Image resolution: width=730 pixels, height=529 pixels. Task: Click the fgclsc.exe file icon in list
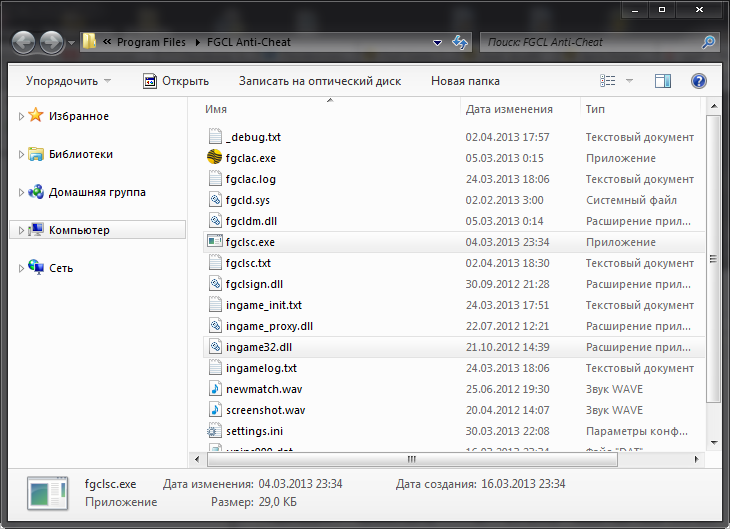tap(215, 241)
